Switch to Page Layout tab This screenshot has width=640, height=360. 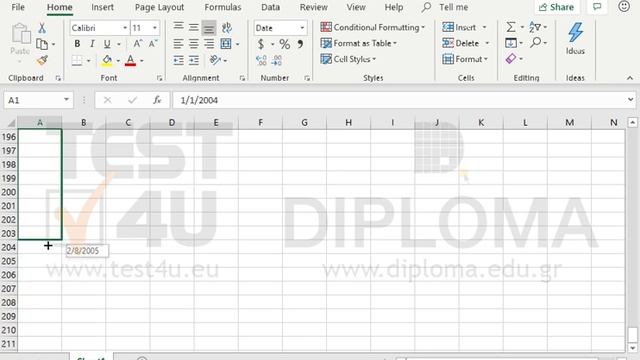coord(159,7)
